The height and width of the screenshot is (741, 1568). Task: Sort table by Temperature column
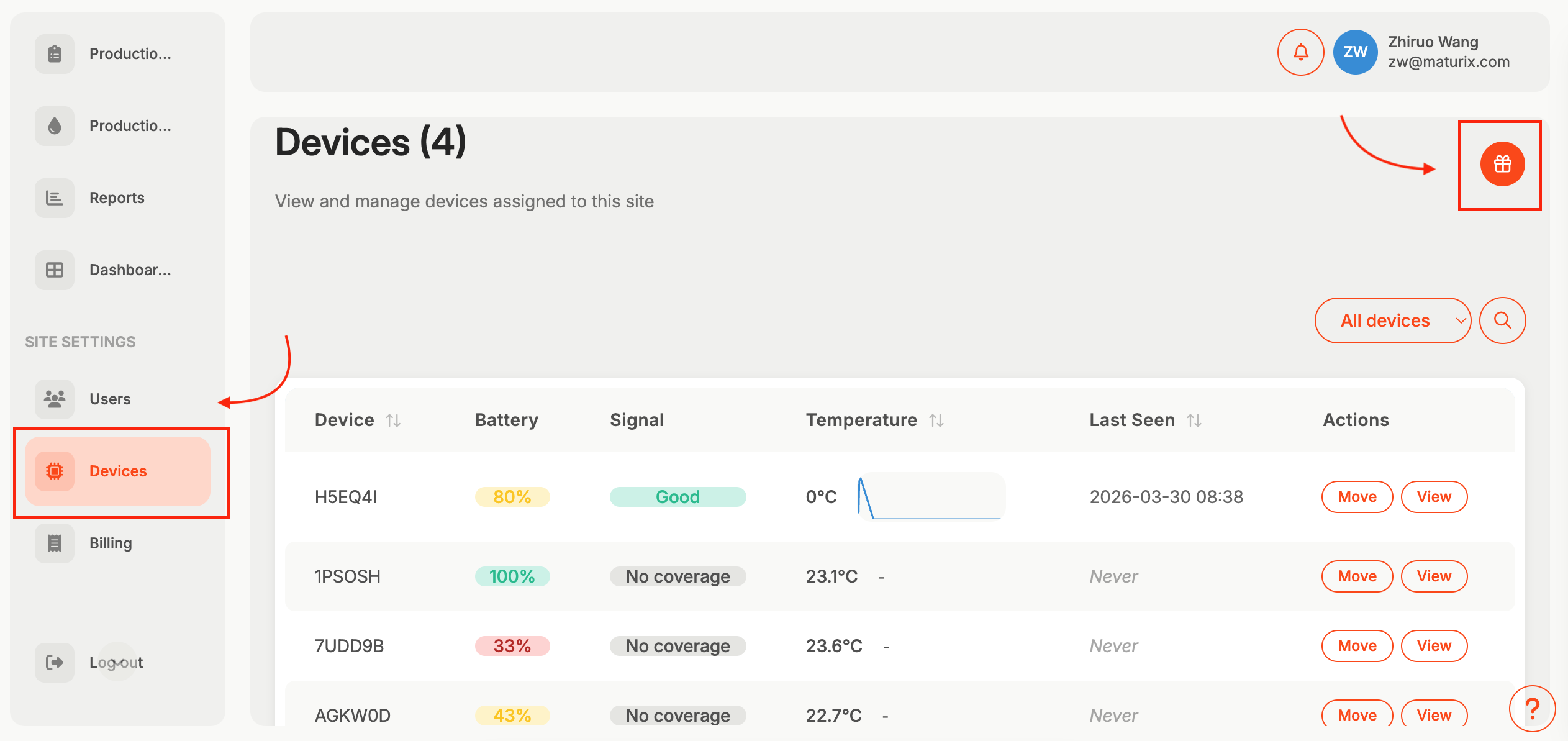pyautogui.click(x=936, y=421)
